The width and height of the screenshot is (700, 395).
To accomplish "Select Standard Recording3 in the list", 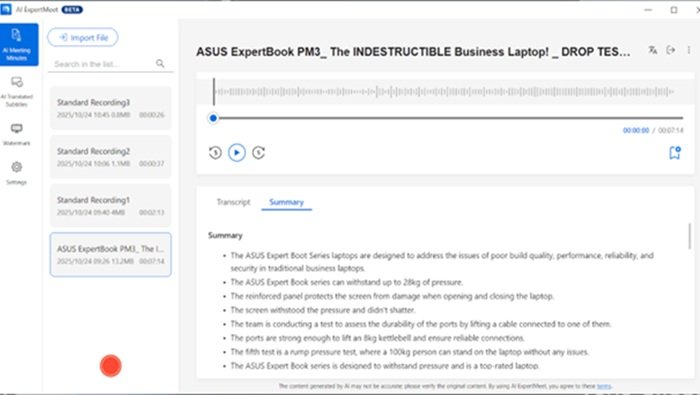I will click(x=110, y=108).
